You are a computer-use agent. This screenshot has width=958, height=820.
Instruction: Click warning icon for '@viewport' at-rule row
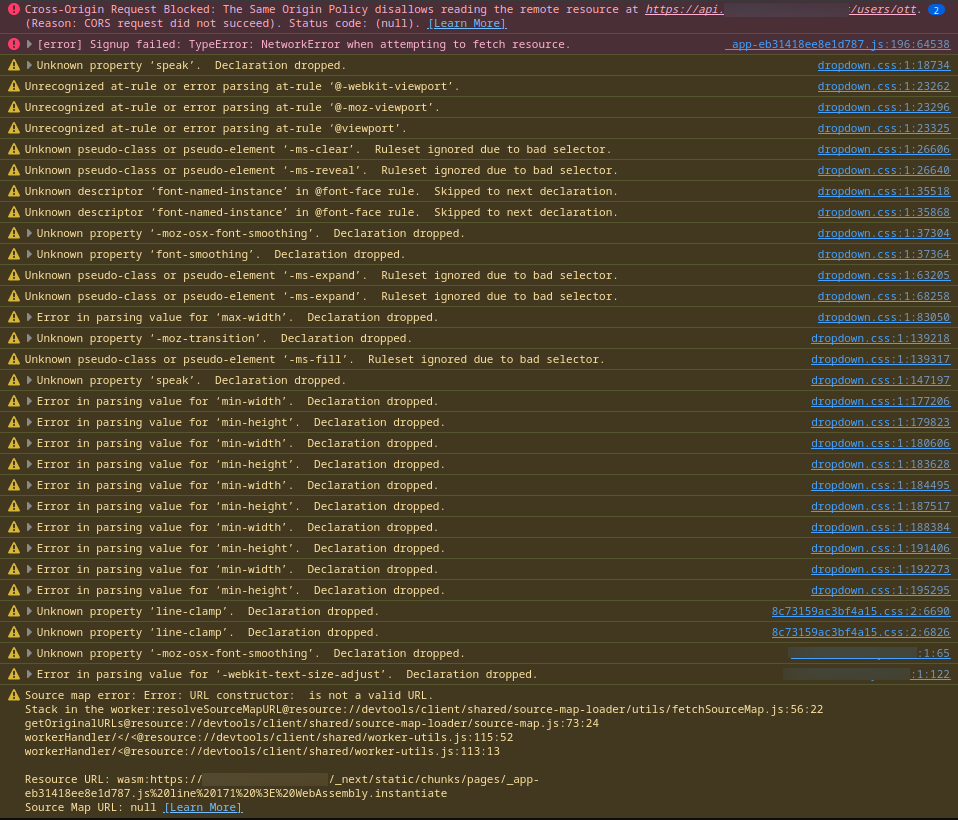click(x=13, y=128)
